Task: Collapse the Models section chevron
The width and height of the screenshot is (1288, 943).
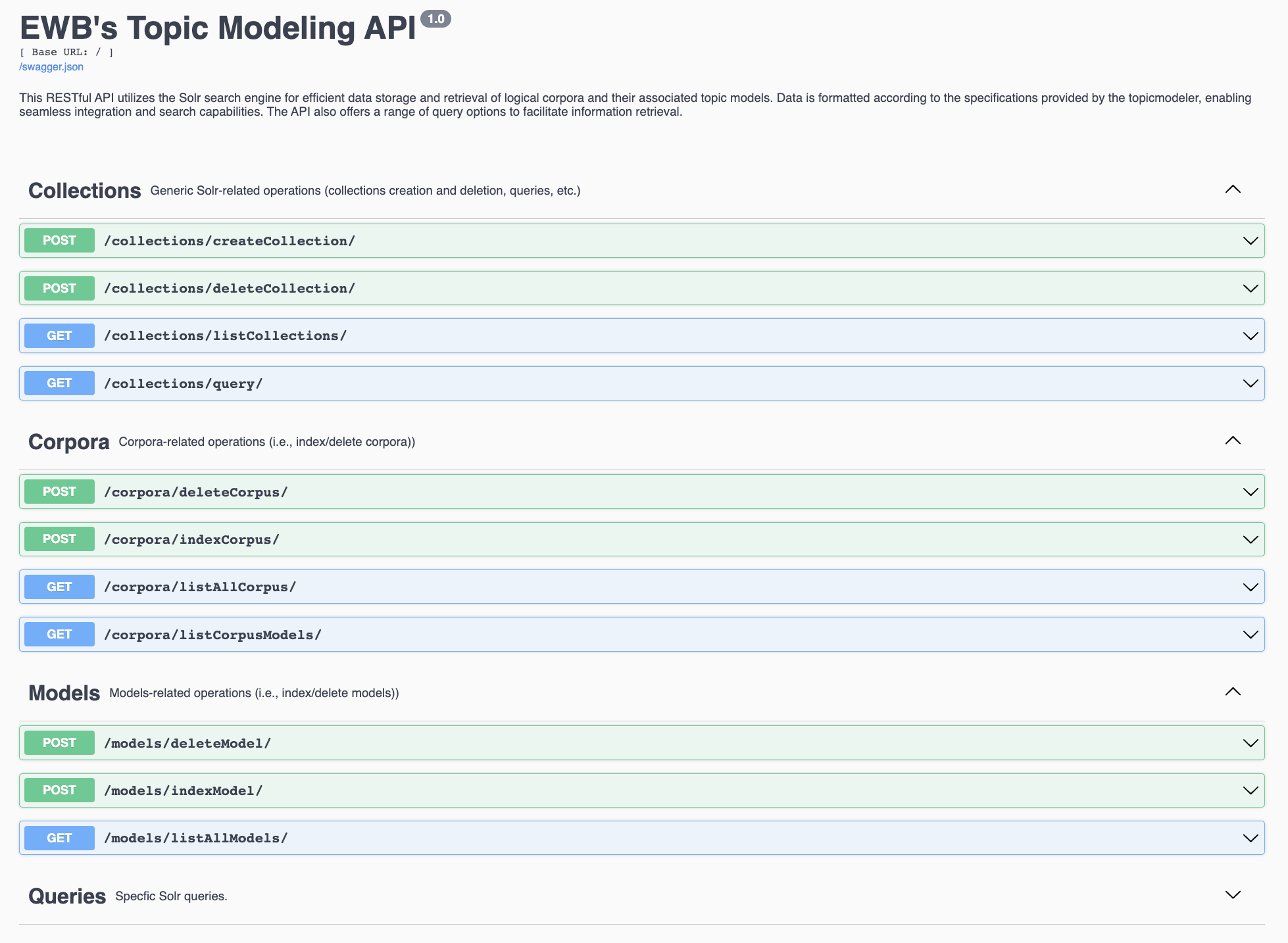Action: 1233,692
